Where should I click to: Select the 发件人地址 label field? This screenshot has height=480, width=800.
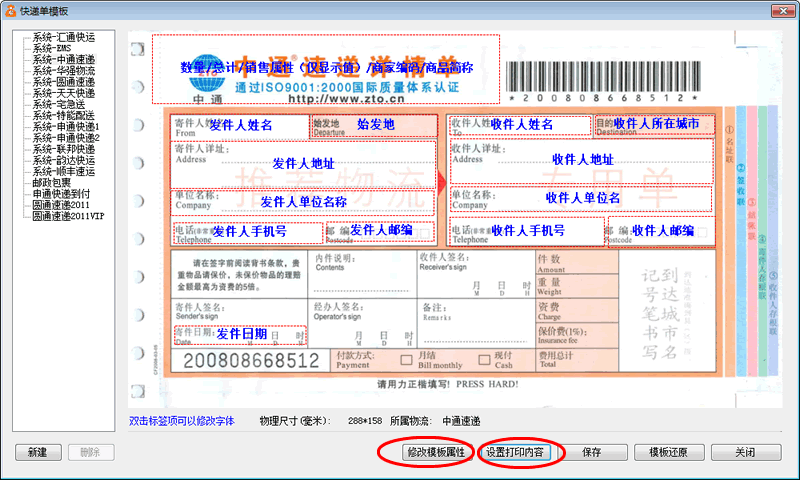coord(303,164)
